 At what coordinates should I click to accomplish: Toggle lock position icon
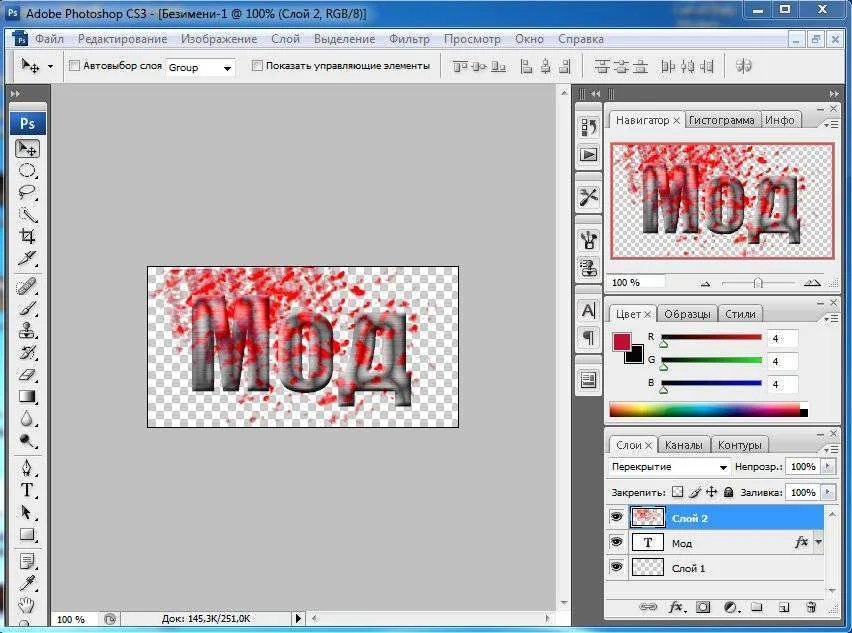(x=711, y=492)
